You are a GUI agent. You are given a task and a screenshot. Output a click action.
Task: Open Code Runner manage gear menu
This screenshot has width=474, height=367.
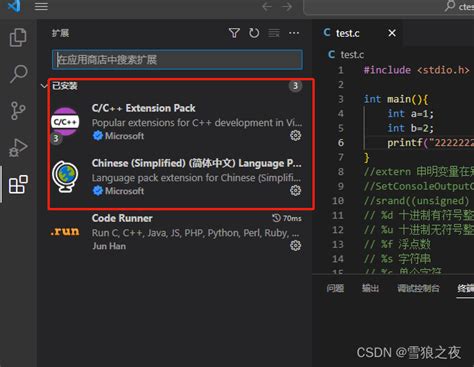point(295,245)
